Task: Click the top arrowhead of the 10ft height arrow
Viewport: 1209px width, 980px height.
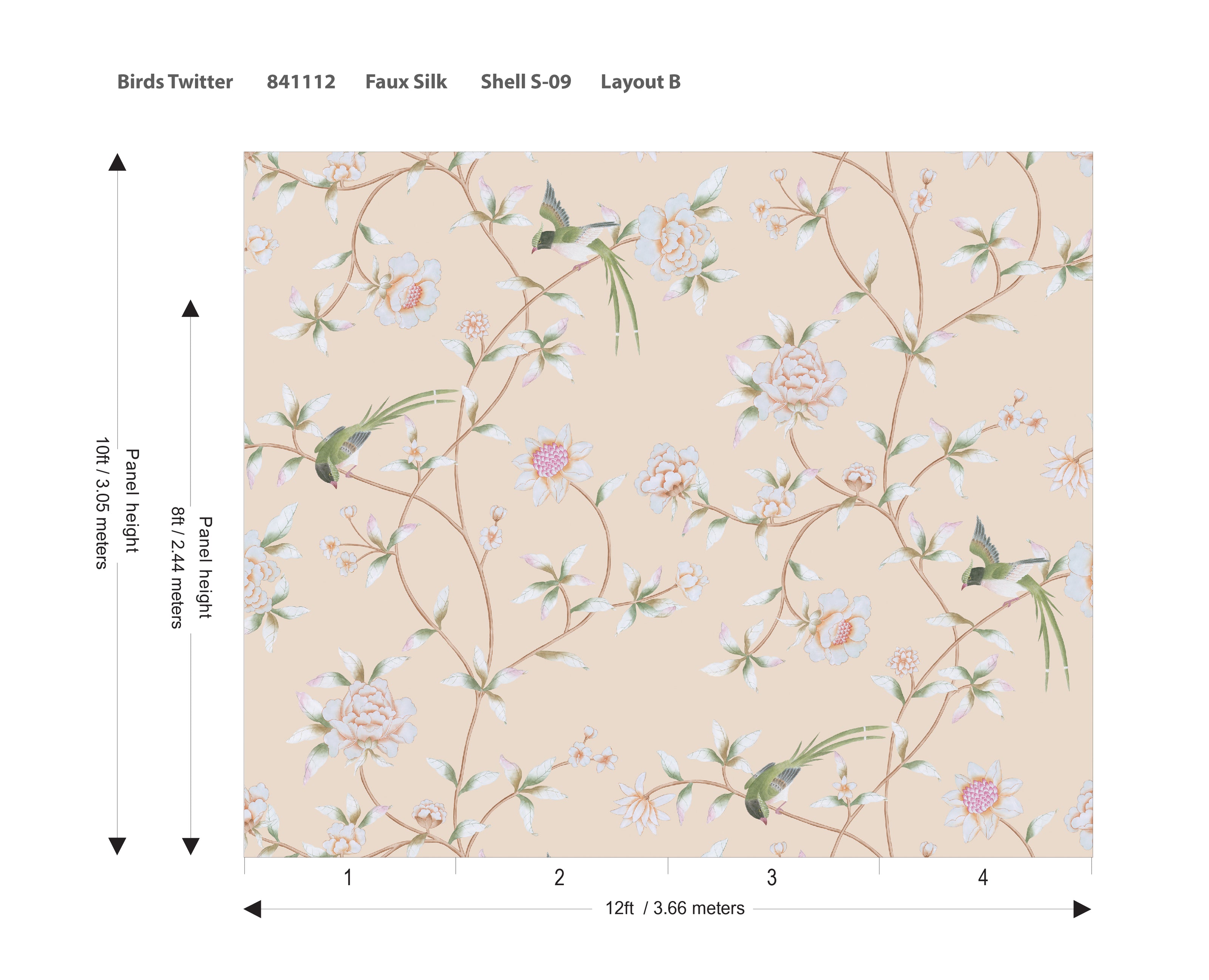Action: pos(117,162)
